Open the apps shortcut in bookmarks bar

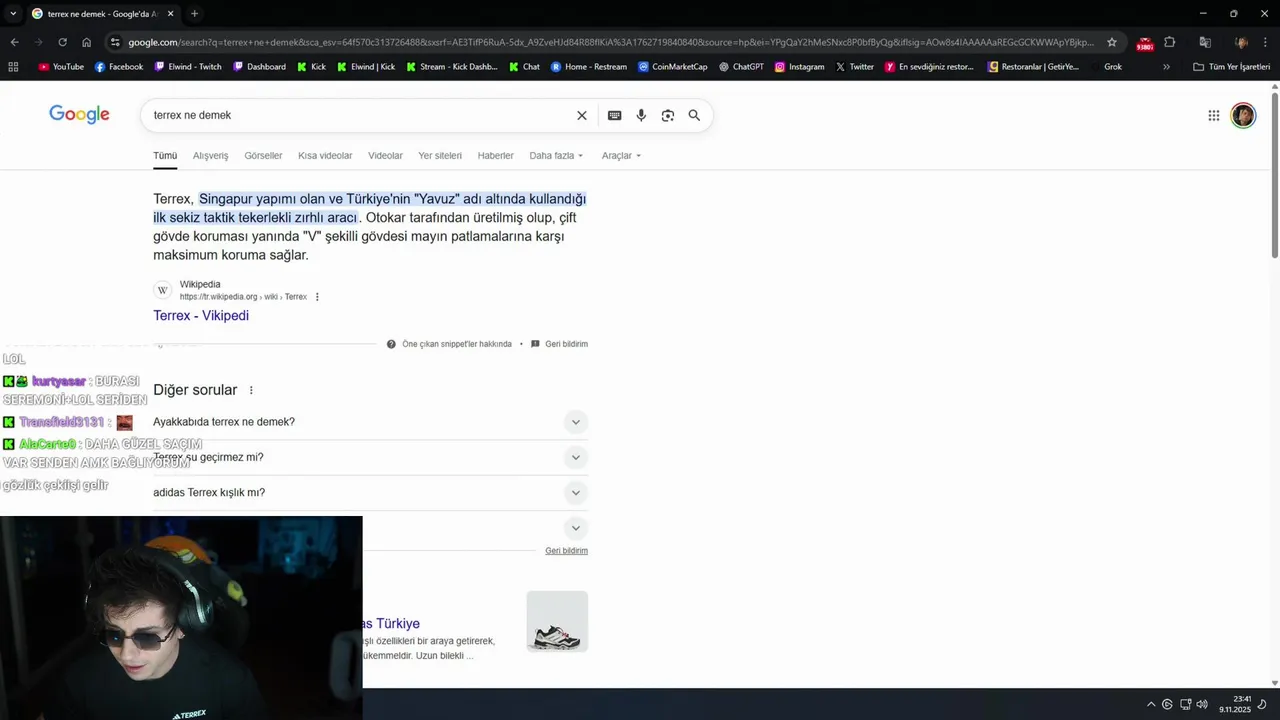[13, 67]
